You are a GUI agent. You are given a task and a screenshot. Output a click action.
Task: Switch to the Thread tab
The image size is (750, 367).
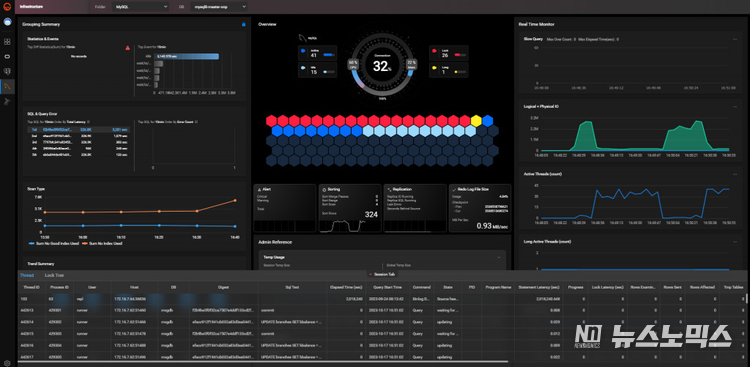[x=27, y=275]
